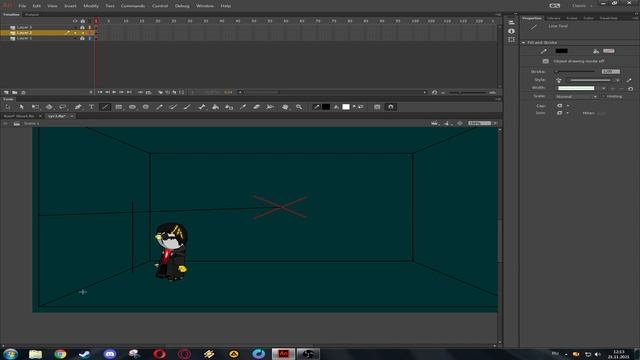Open Google Chrome from the taskbar
This screenshot has width=640, height=360.
[60, 354]
